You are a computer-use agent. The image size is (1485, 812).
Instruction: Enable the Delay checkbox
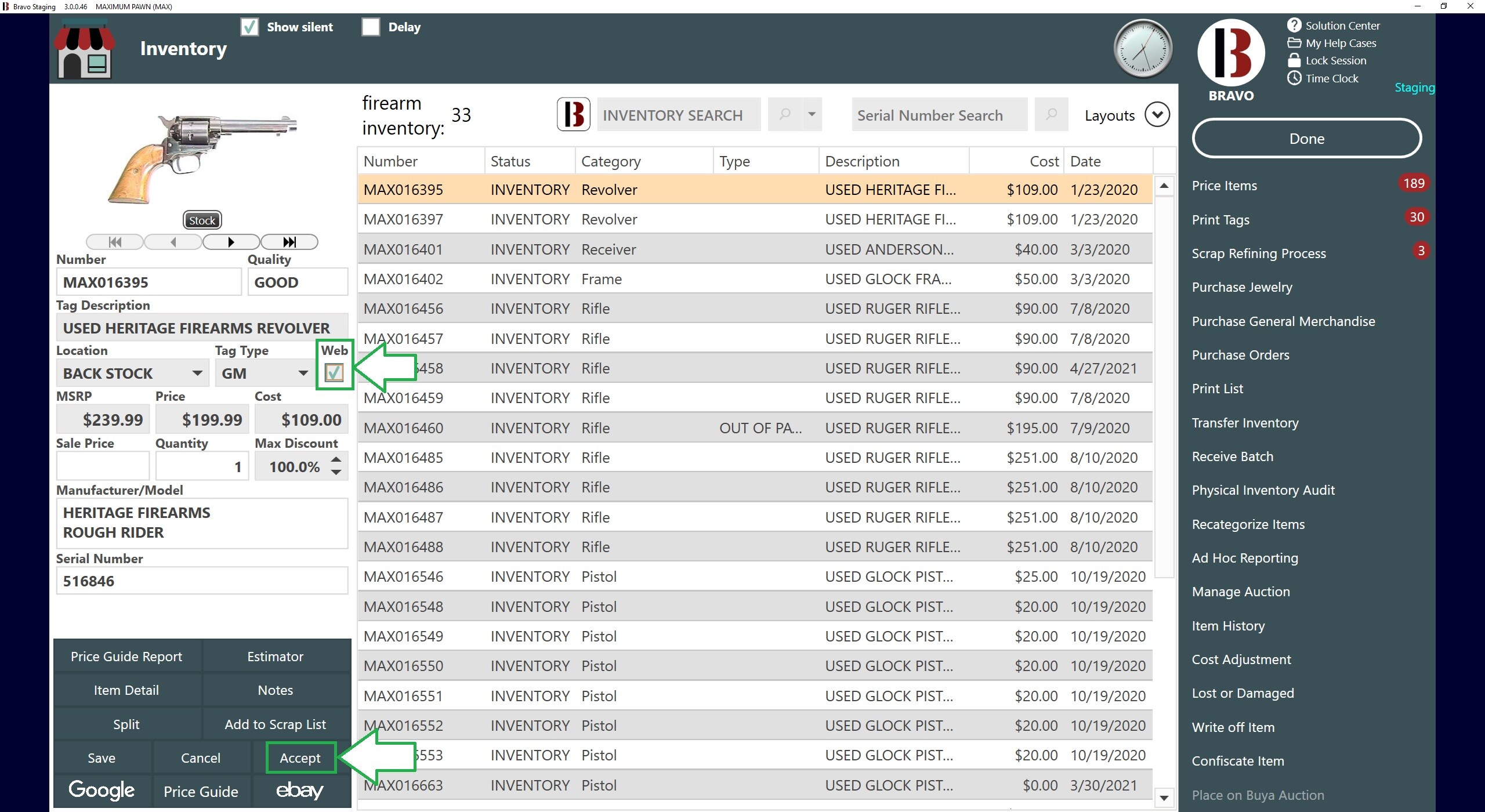pyautogui.click(x=371, y=27)
